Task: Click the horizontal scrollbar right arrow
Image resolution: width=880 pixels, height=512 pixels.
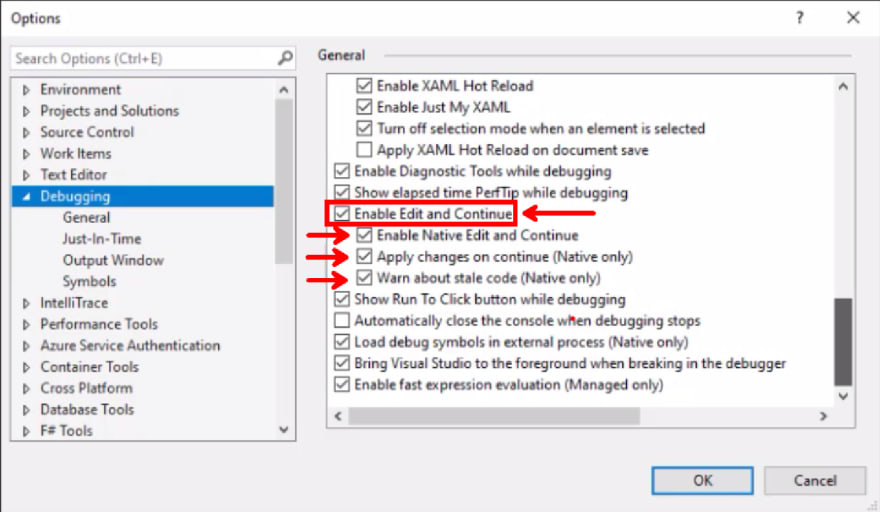Action: [x=823, y=417]
